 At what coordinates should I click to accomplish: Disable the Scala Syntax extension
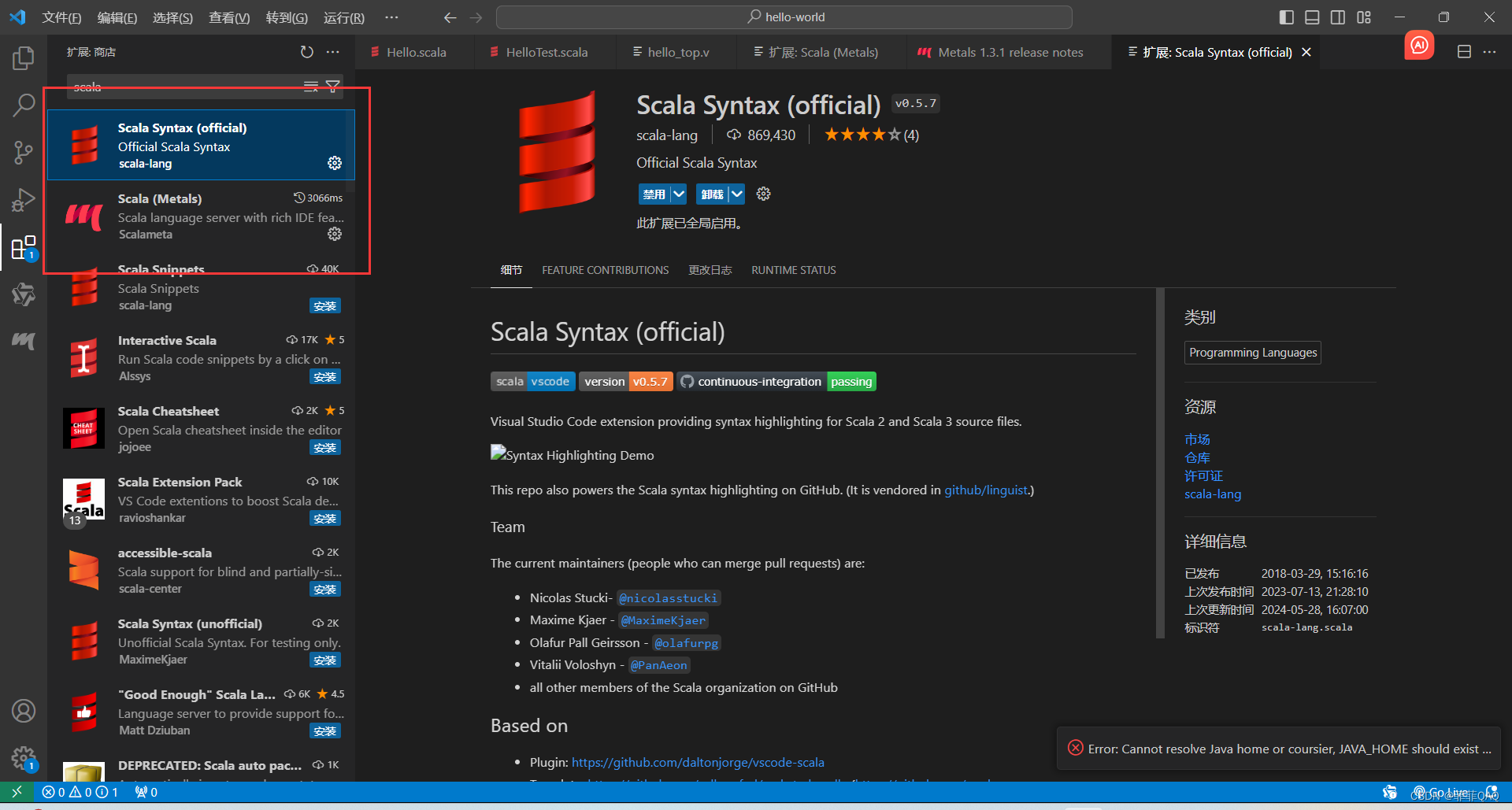click(x=654, y=194)
